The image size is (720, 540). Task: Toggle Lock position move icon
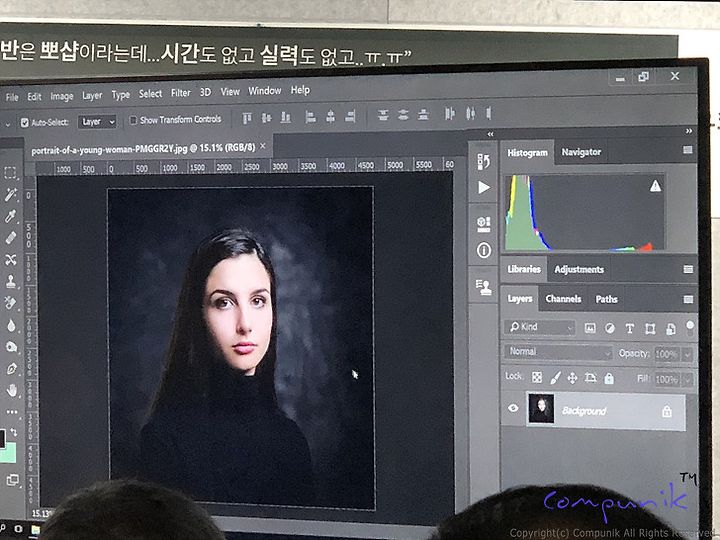(572, 378)
